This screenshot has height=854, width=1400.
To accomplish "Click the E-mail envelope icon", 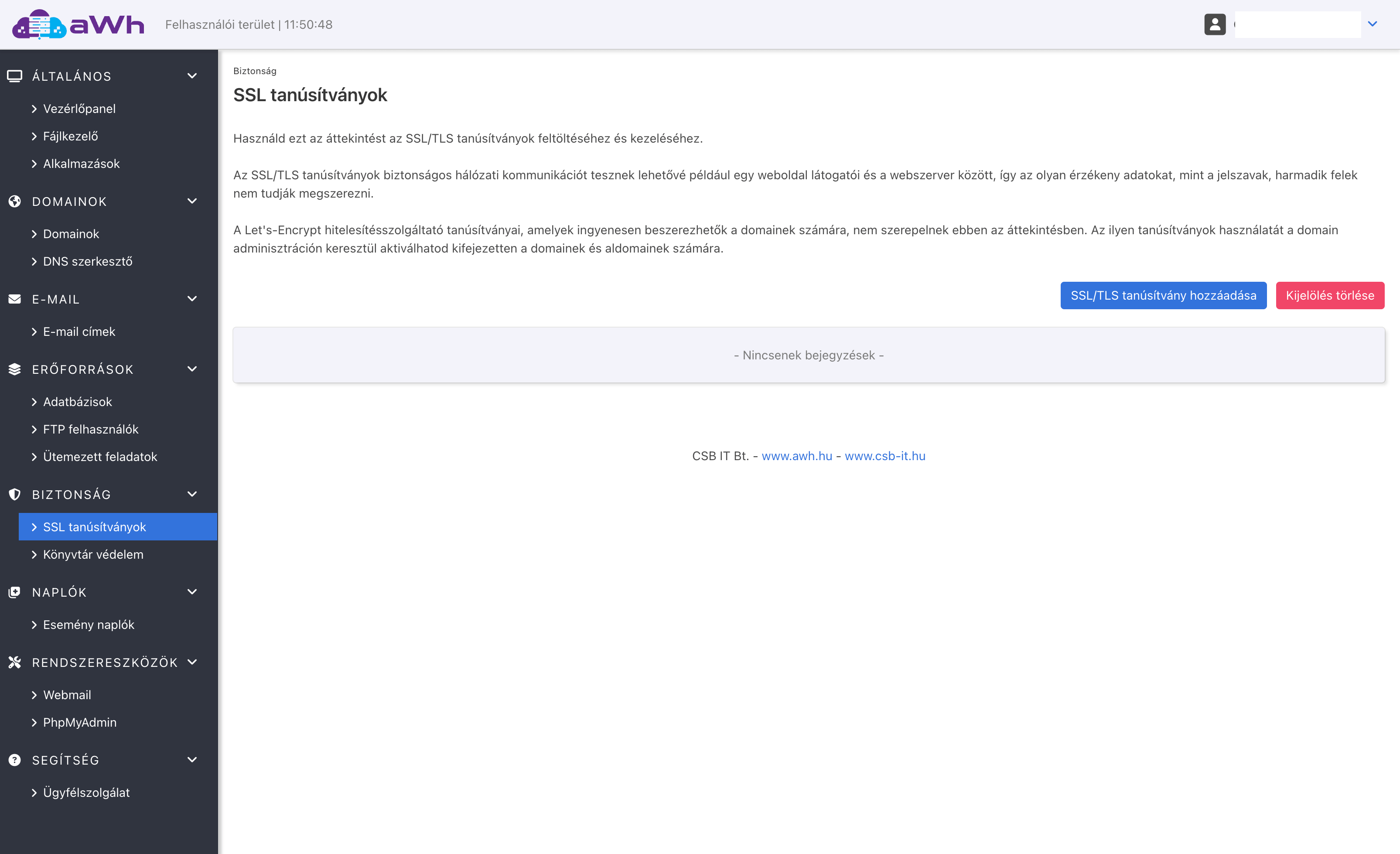I will [15, 299].
